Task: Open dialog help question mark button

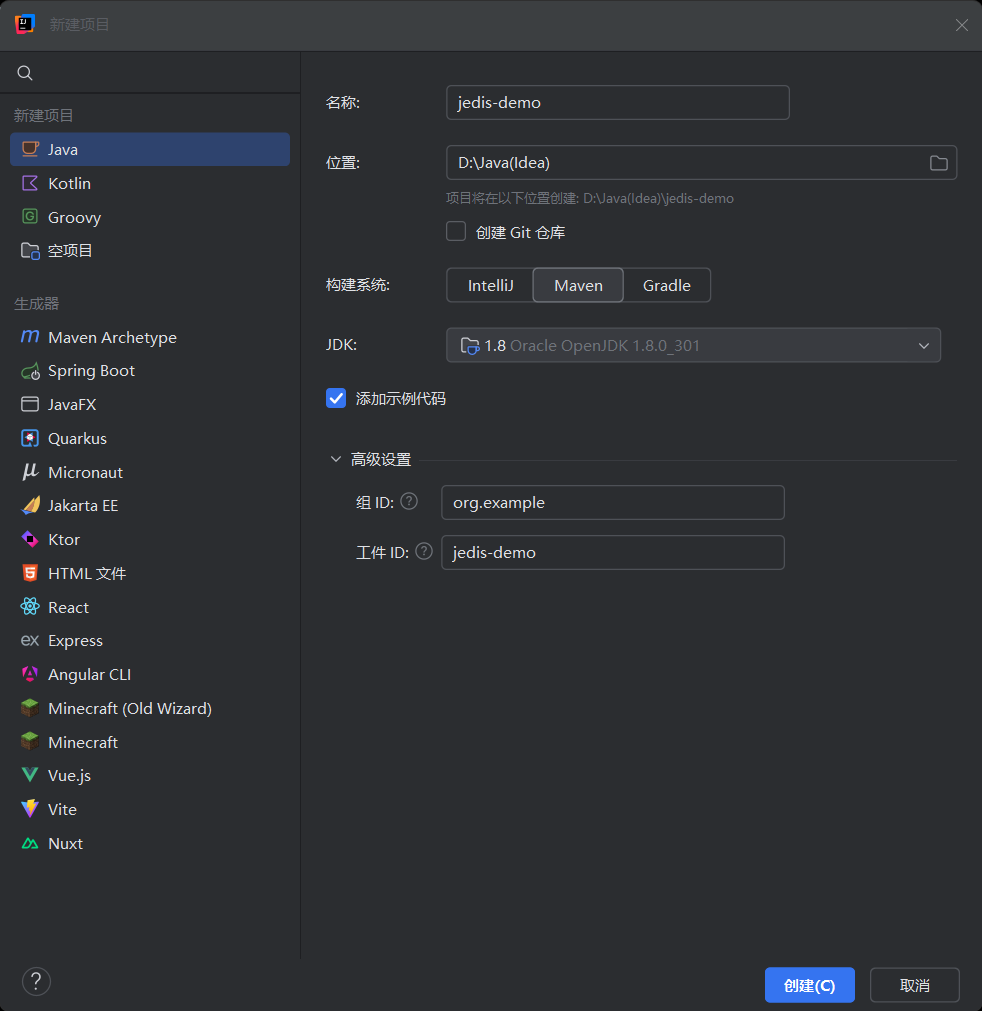Action: pyautogui.click(x=36, y=981)
